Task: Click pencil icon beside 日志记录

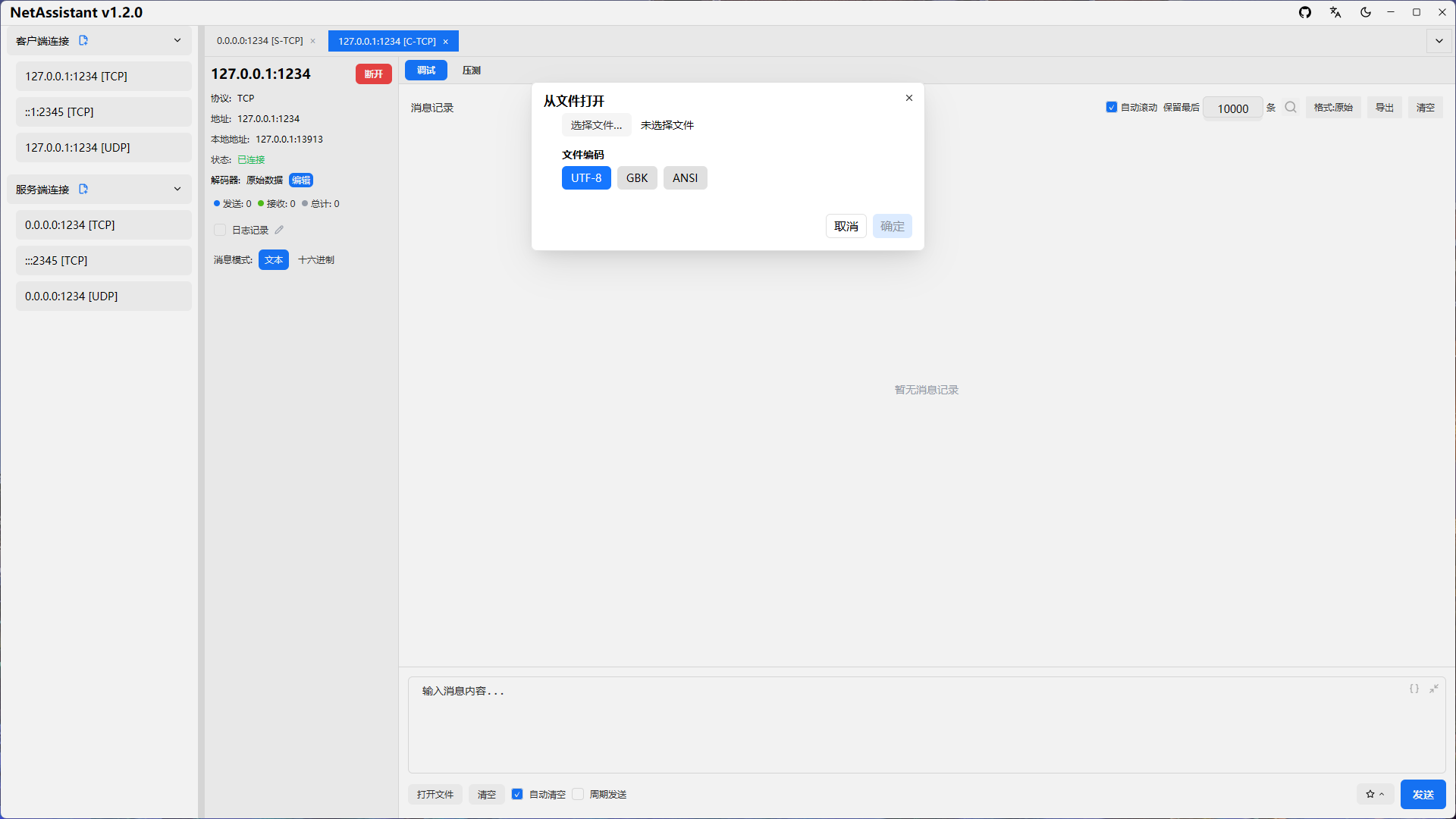Action: pos(279,230)
